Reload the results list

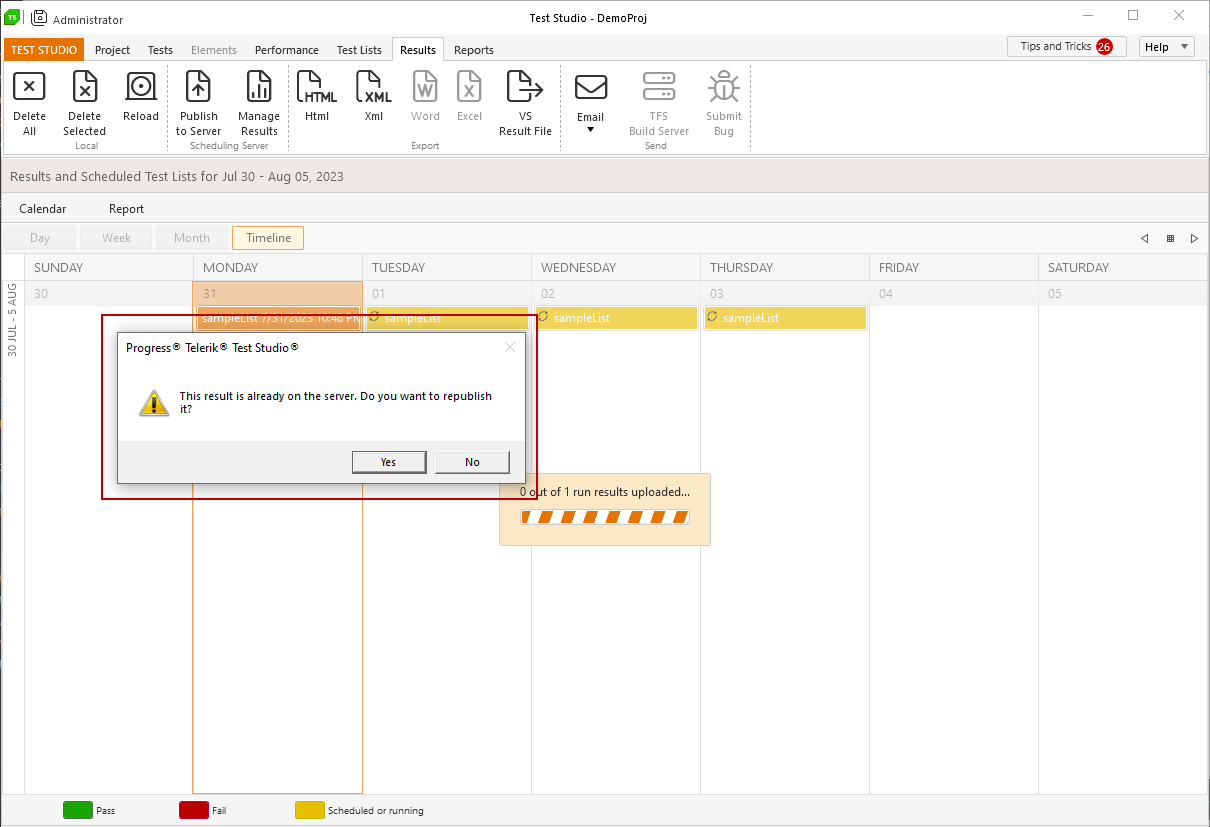click(x=141, y=88)
